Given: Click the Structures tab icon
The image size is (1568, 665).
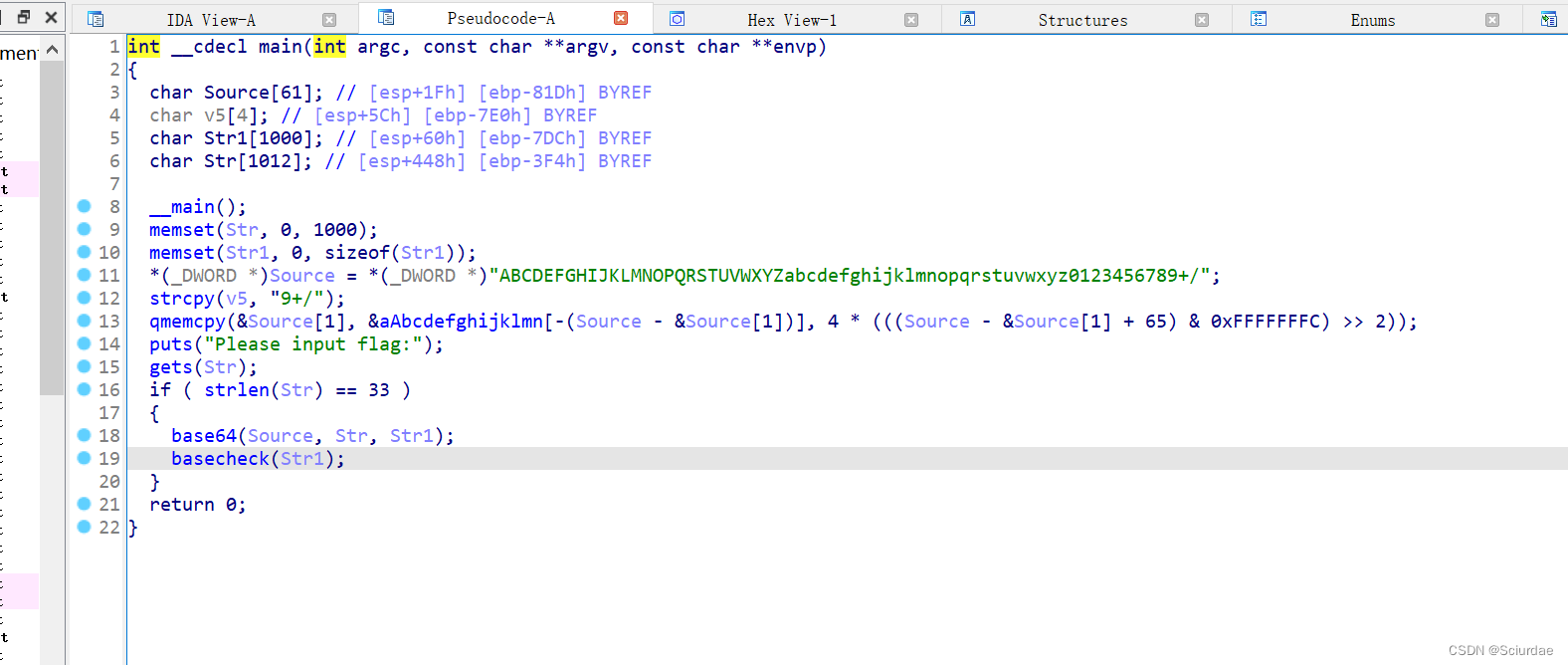Looking at the screenshot, I should tap(967, 19).
